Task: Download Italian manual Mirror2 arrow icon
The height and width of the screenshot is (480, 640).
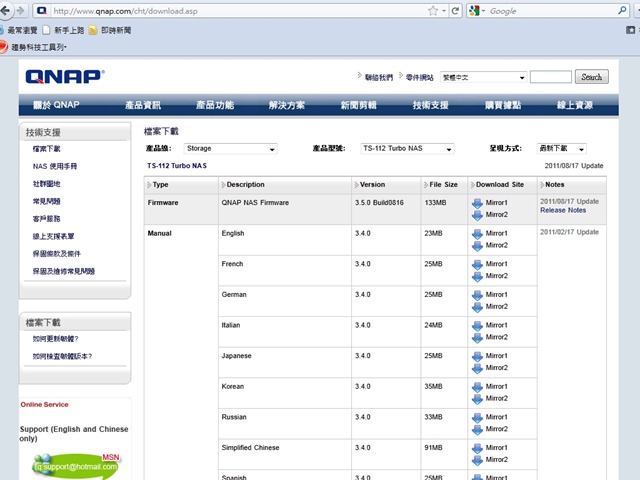Action: (477, 337)
